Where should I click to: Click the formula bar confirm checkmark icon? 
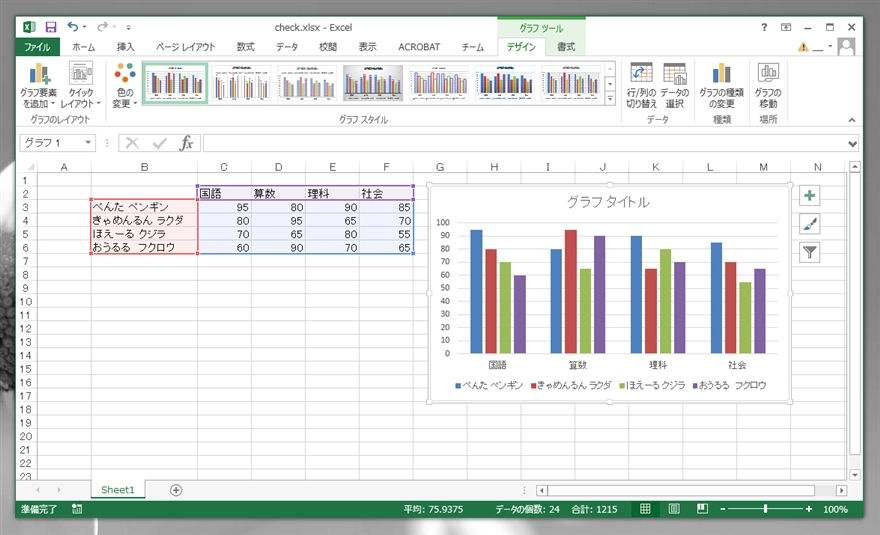159,143
